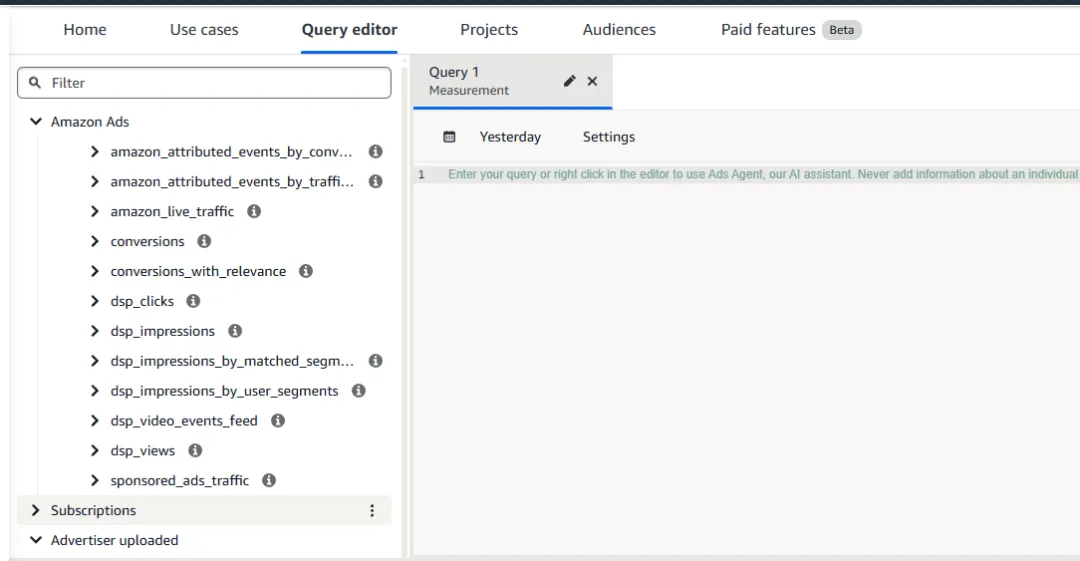Close the Query 1 tab
Screen dimensions: 1080x561
[592, 81]
